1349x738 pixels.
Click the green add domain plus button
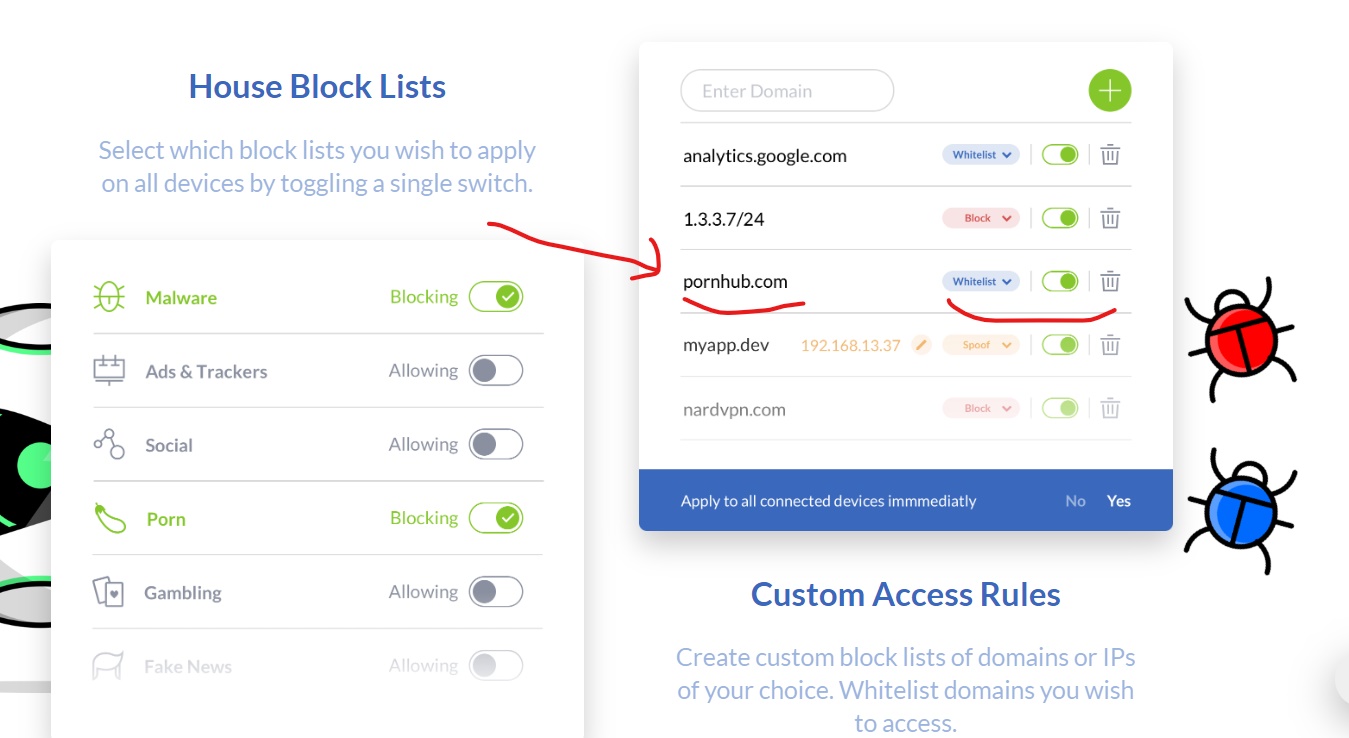pos(1109,91)
